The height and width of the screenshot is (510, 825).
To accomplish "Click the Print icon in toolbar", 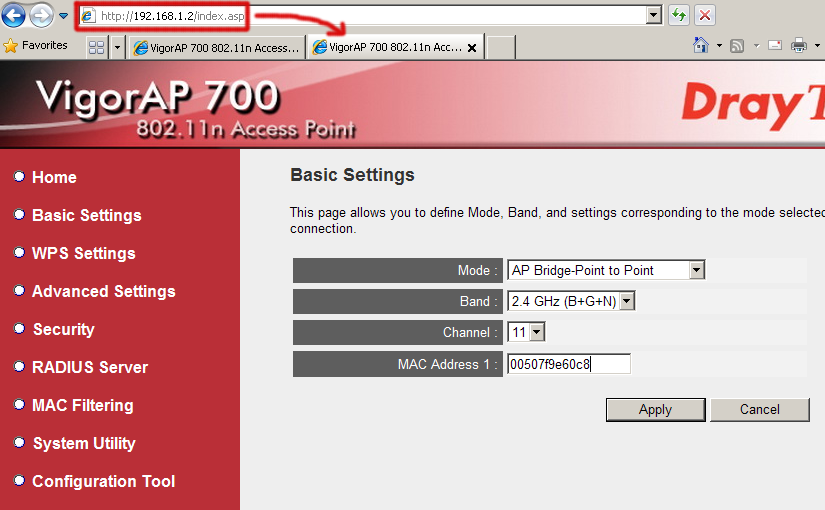I will [x=799, y=45].
